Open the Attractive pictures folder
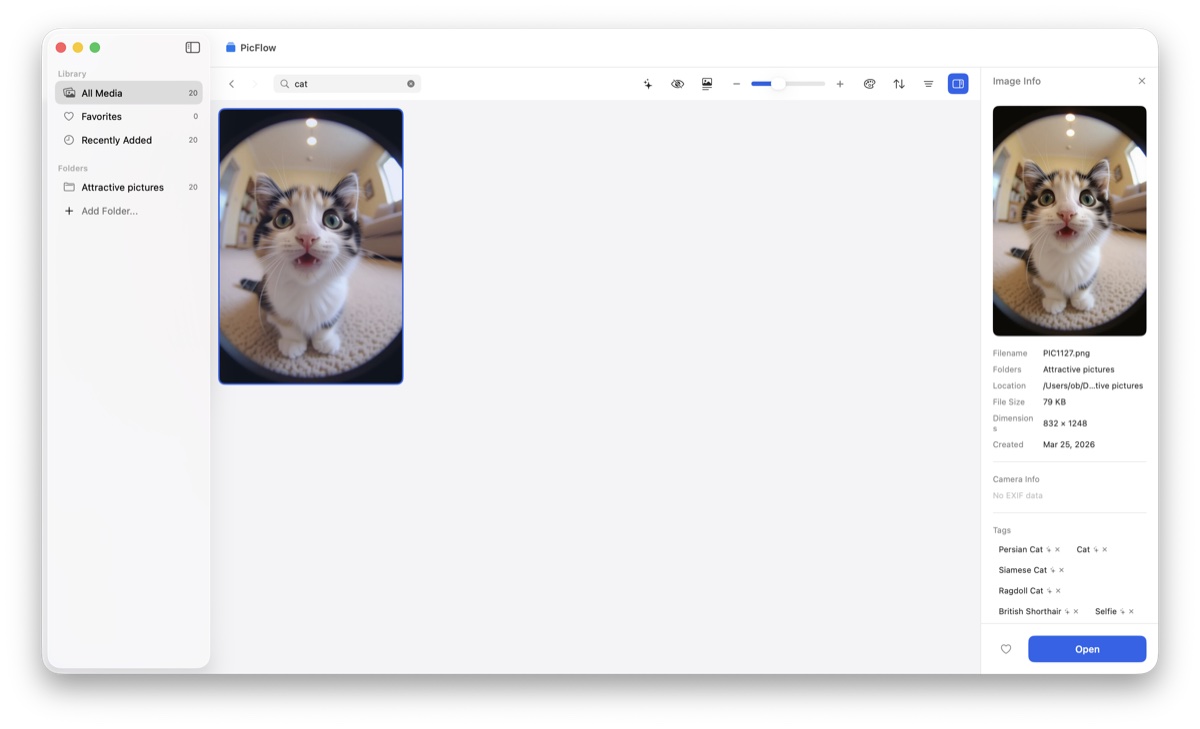Viewport: 1200px width, 729px height. [129, 187]
